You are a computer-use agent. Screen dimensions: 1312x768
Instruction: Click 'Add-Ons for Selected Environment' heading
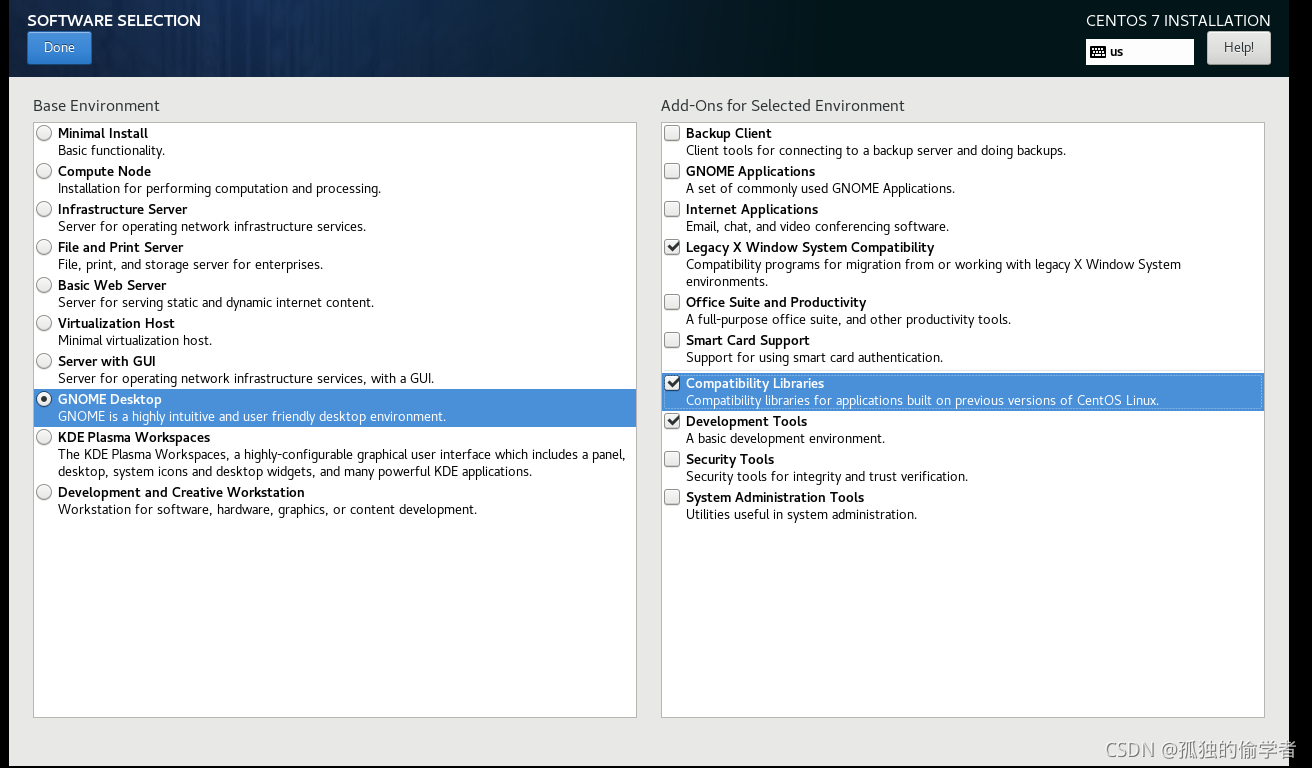coord(782,106)
